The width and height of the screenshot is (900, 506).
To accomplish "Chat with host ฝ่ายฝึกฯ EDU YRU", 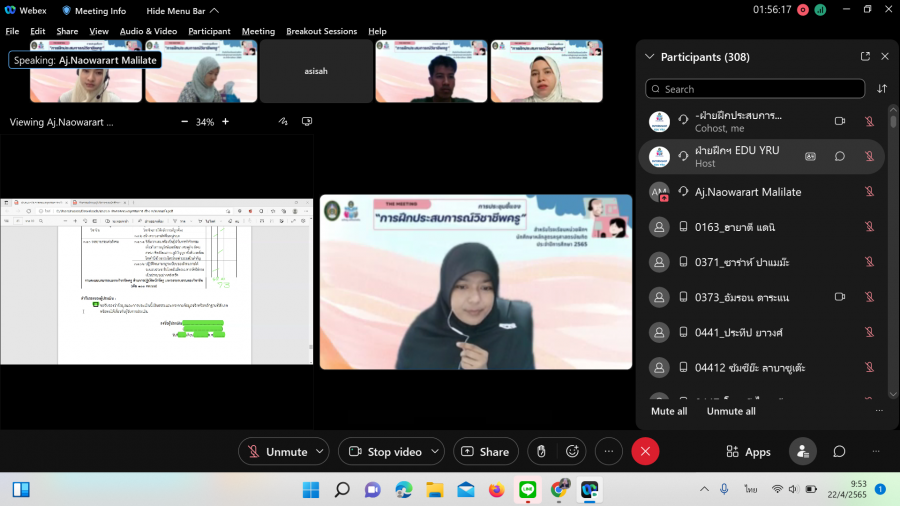I will pyautogui.click(x=840, y=156).
